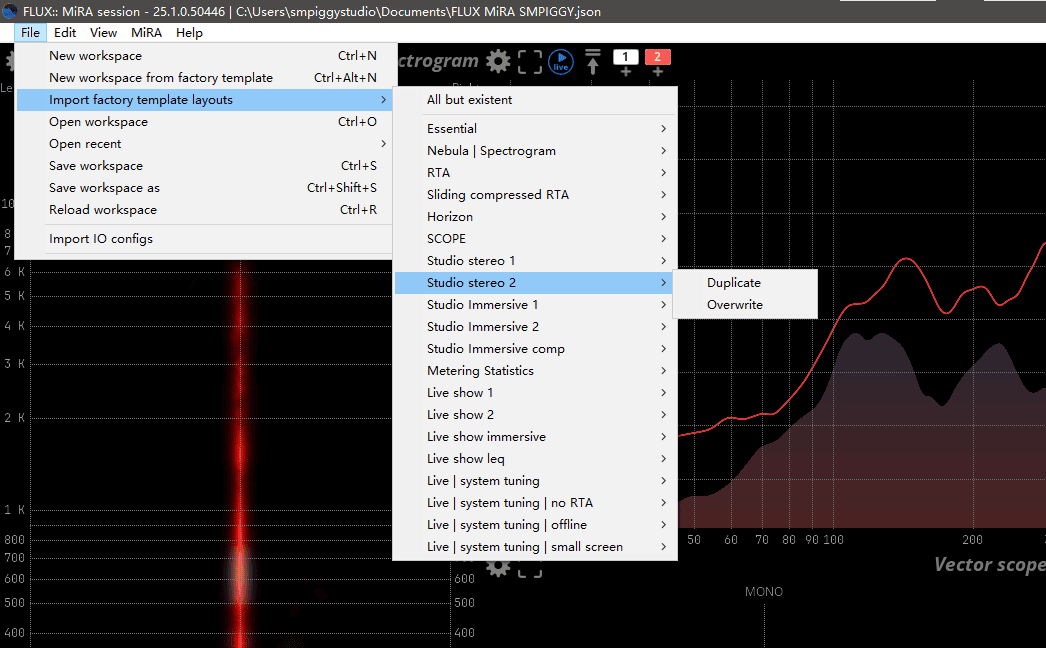Screen dimensions: 1046x648
Task: Choose Duplicate for Studio stereo 2
Action: (x=745, y=283)
